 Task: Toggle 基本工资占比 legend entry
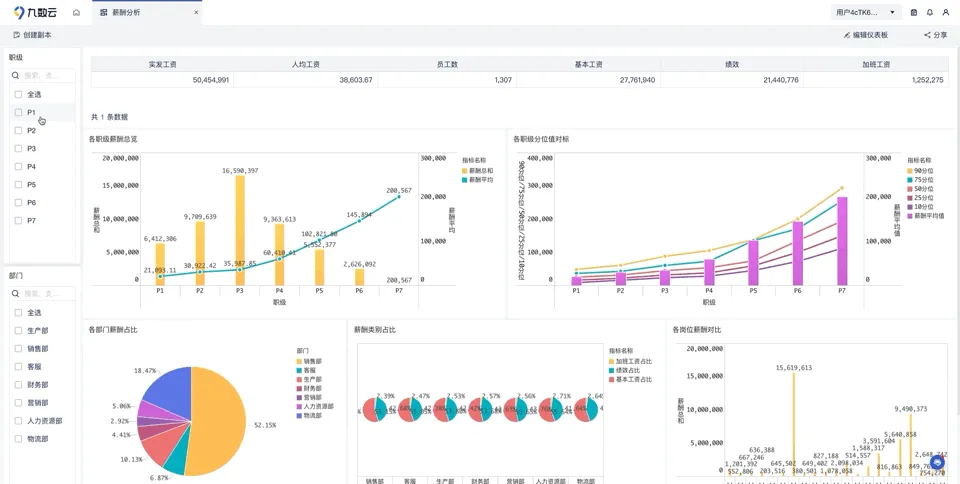631,379
